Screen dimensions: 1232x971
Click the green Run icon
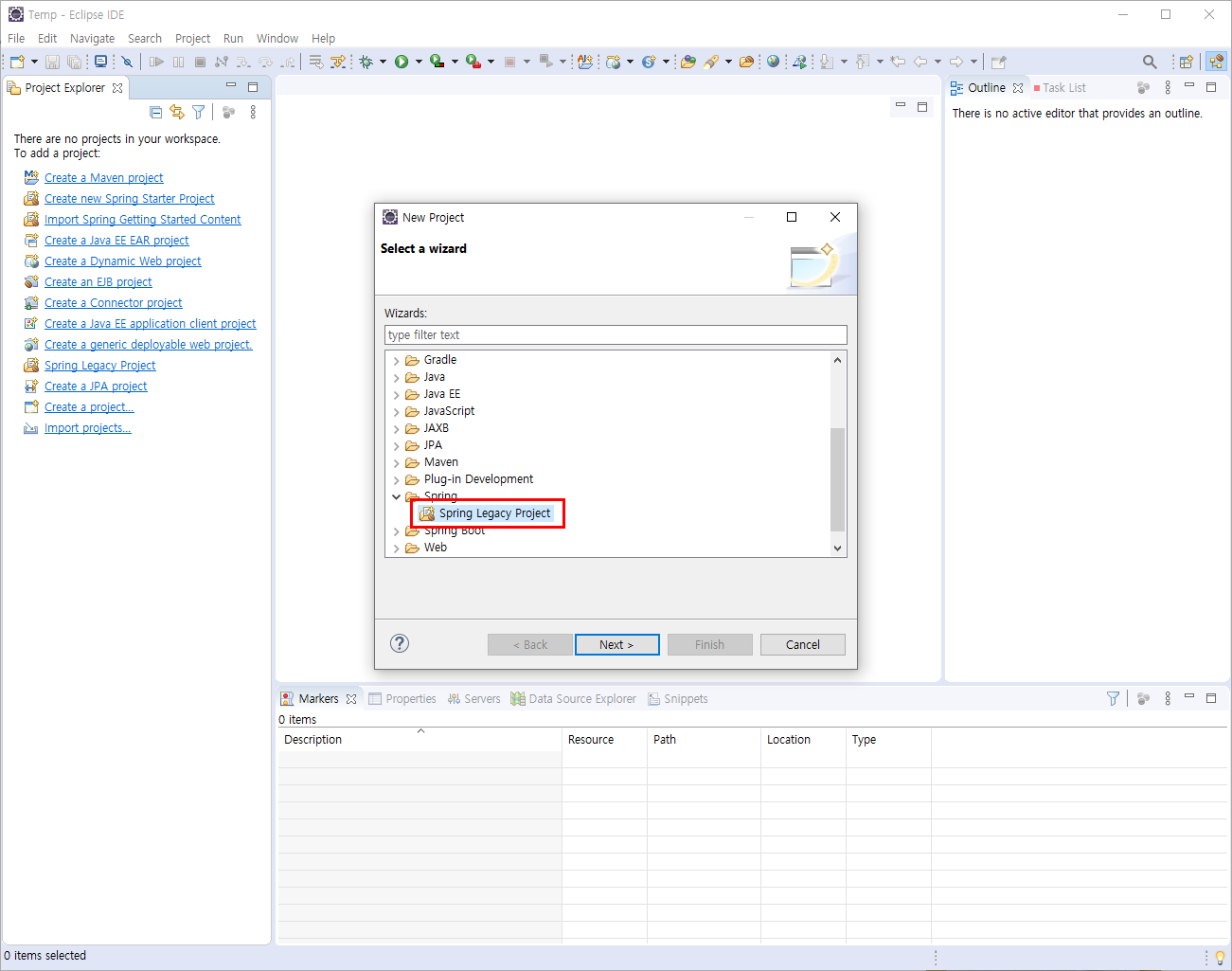[402, 62]
